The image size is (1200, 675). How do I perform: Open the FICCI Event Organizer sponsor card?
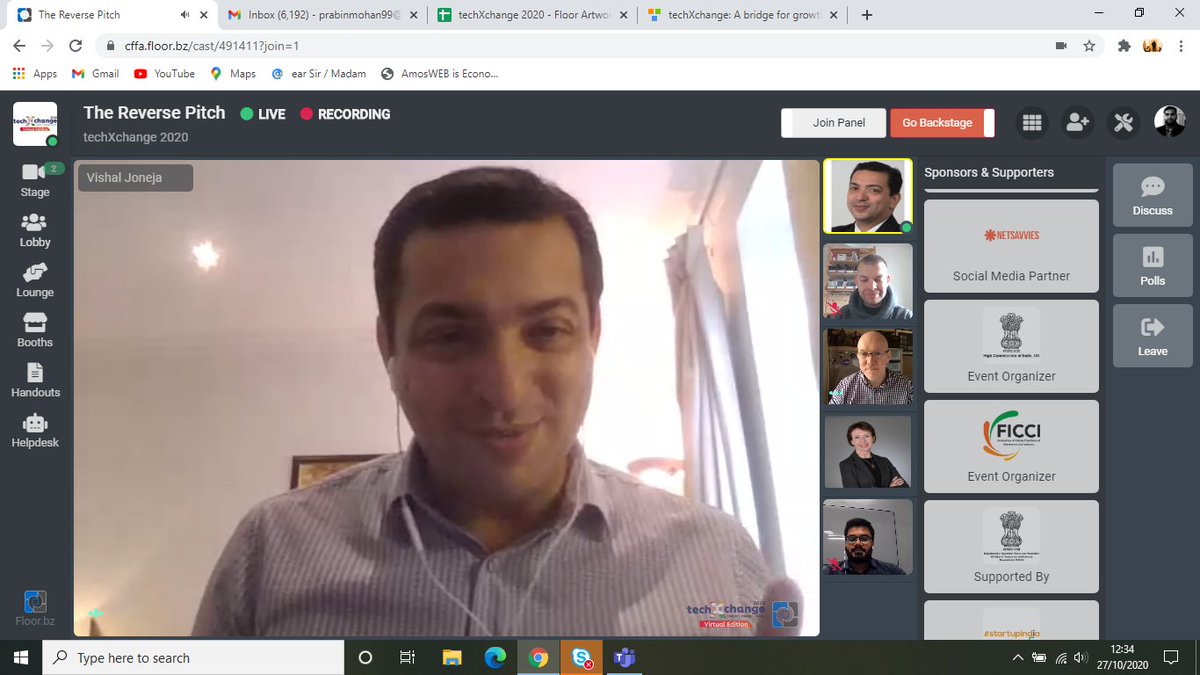tap(1011, 446)
